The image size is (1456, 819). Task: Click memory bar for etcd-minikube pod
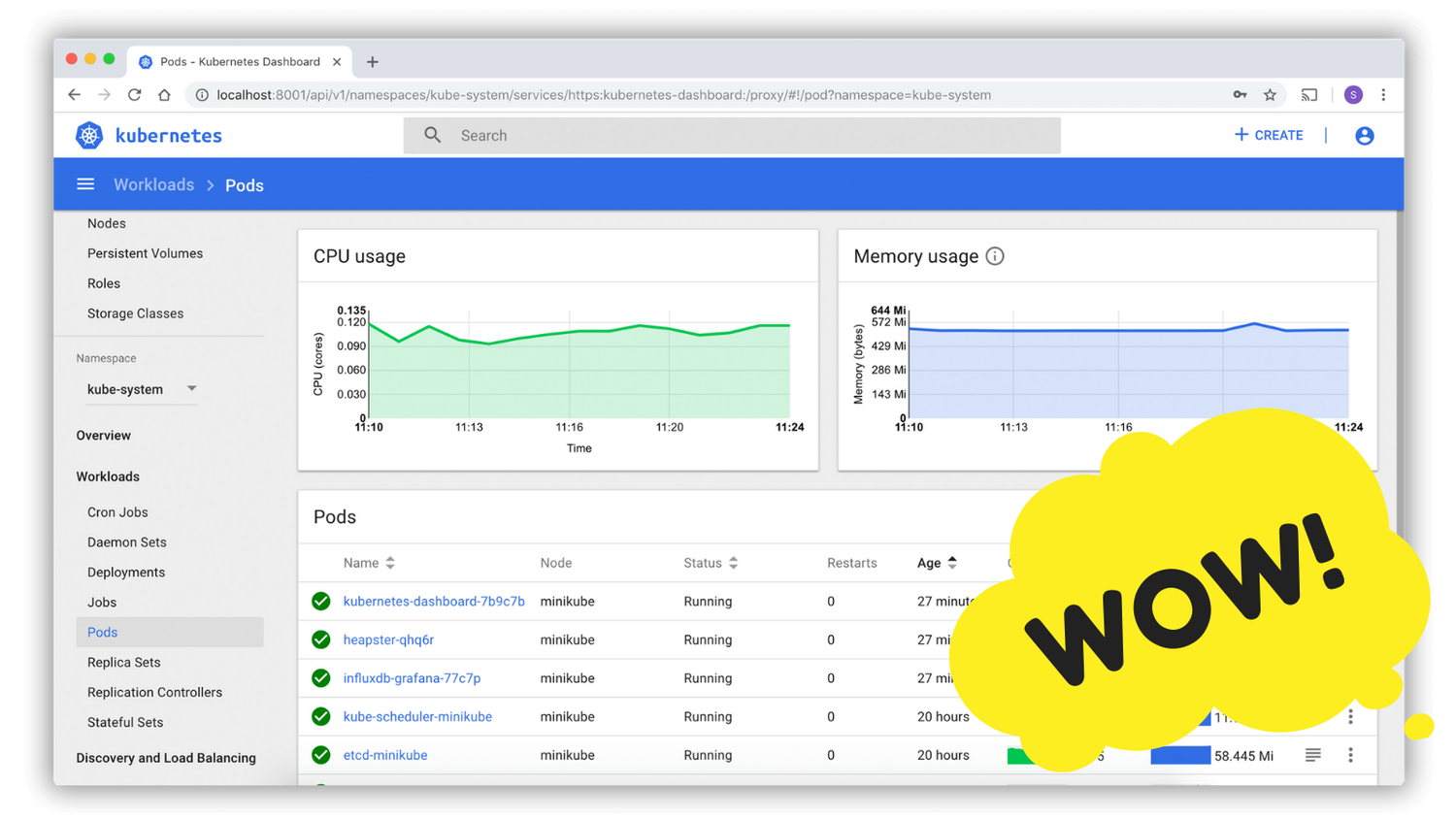pos(1180,755)
